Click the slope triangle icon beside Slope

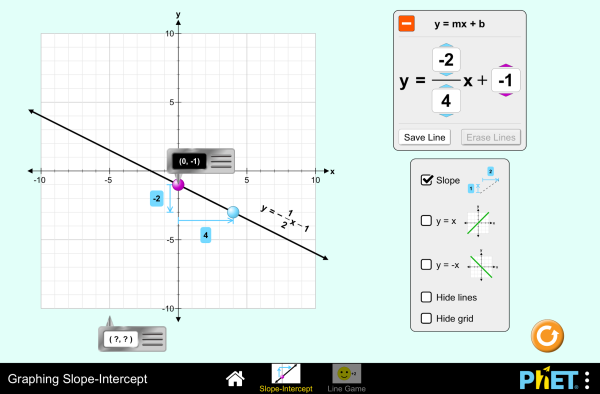click(483, 180)
